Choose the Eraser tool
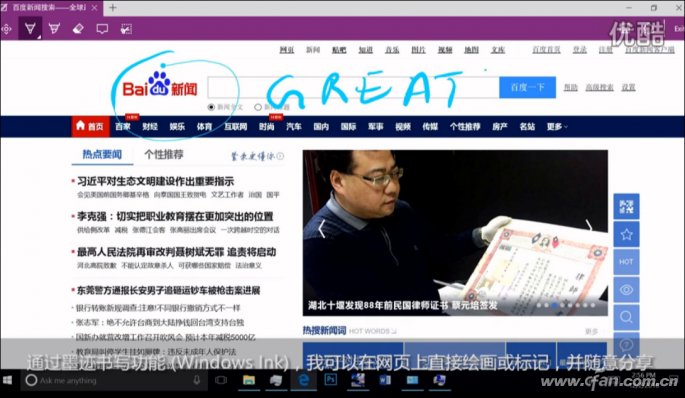 [x=78, y=29]
